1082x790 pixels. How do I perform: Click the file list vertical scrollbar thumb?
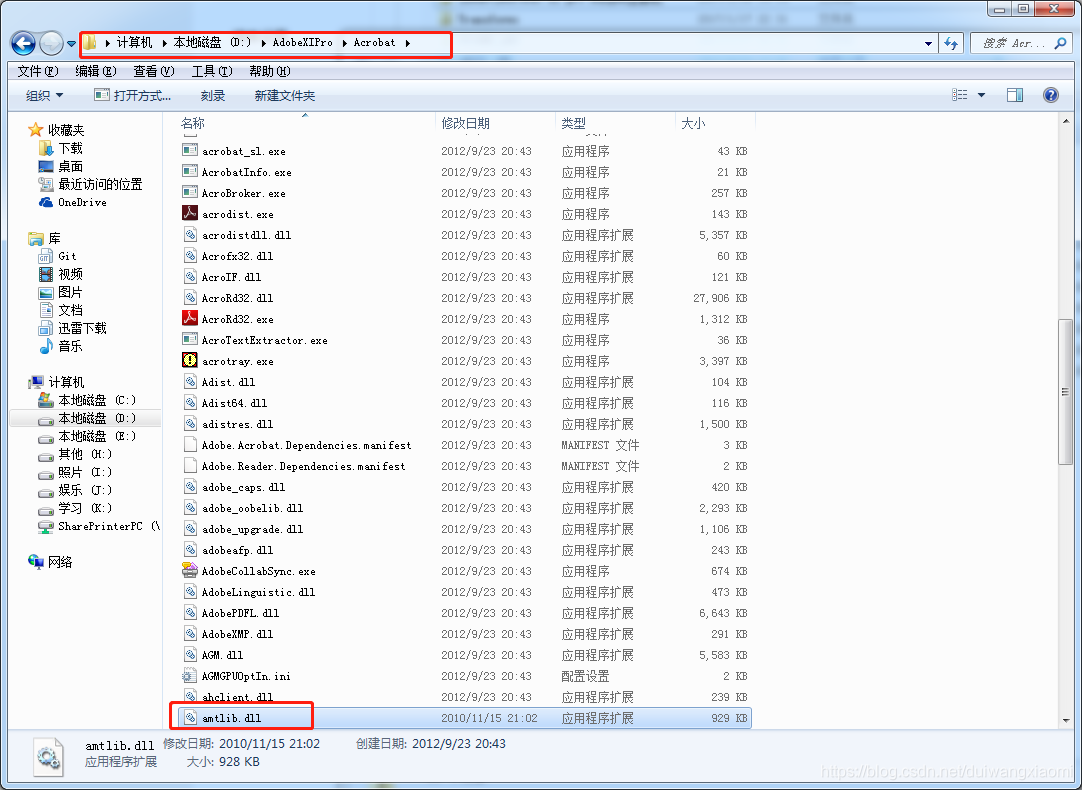[x=1066, y=393]
